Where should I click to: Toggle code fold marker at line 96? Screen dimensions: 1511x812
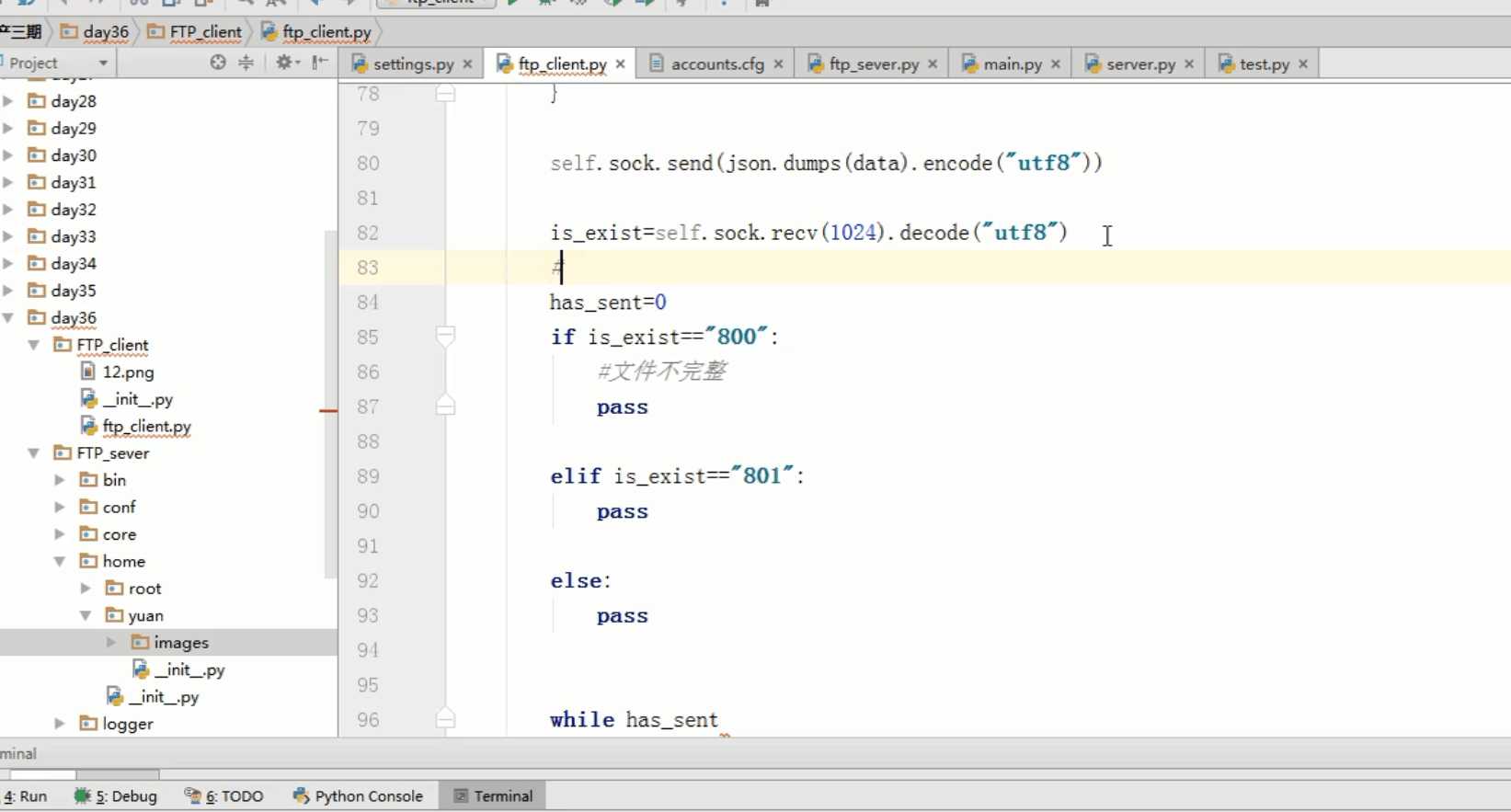[446, 718]
